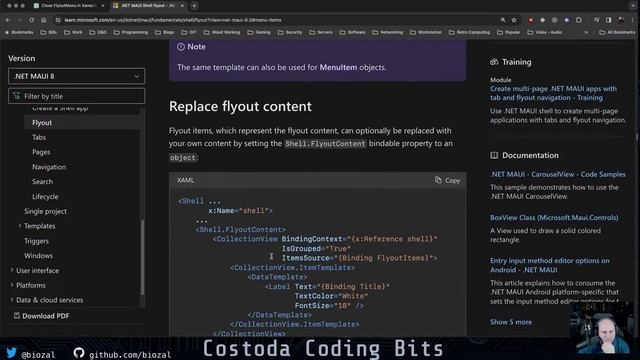
Task: Open Lifecycle in the table of contents
Action: tap(45, 196)
